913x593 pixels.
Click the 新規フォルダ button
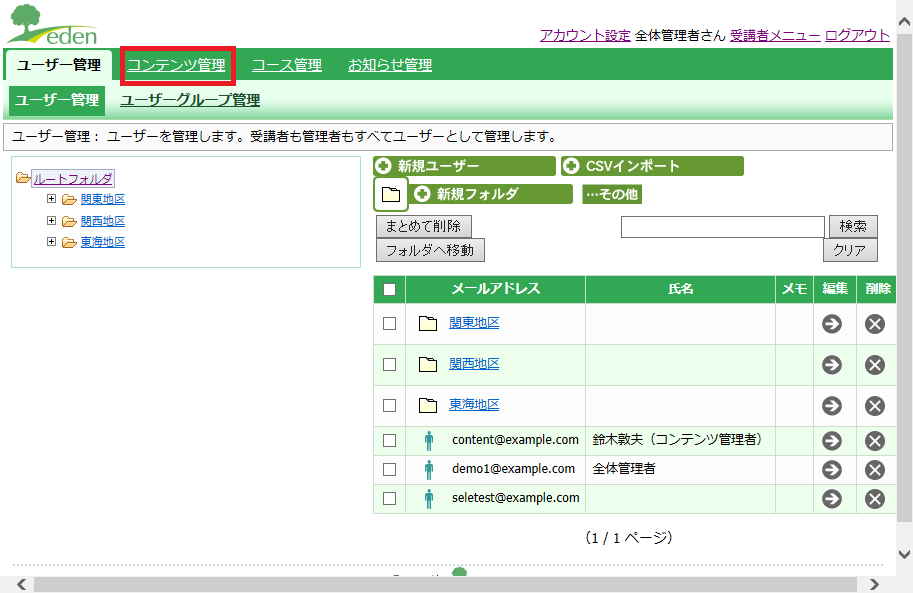point(492,194)
